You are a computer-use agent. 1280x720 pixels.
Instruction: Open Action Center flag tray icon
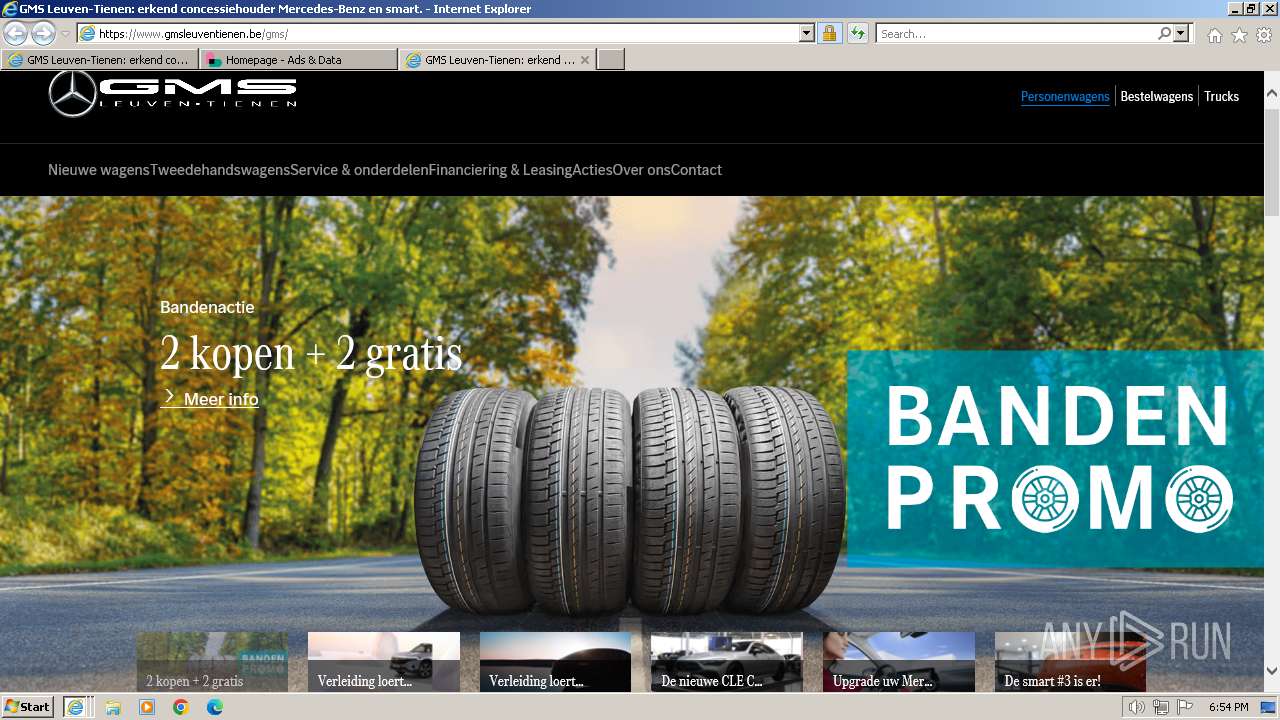point(1184,707)
